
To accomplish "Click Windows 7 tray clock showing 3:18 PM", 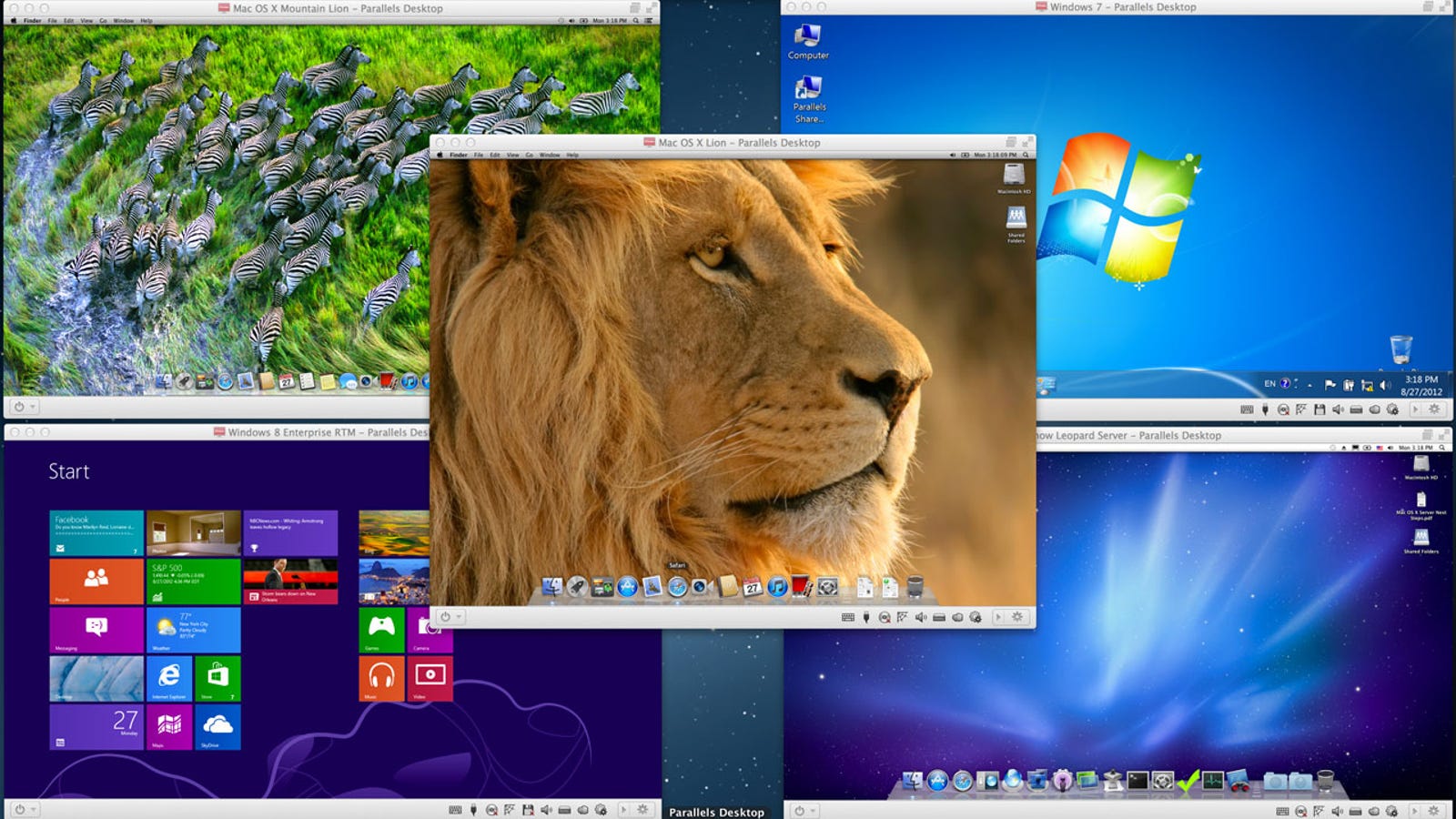I will (x=1421, y=385).
